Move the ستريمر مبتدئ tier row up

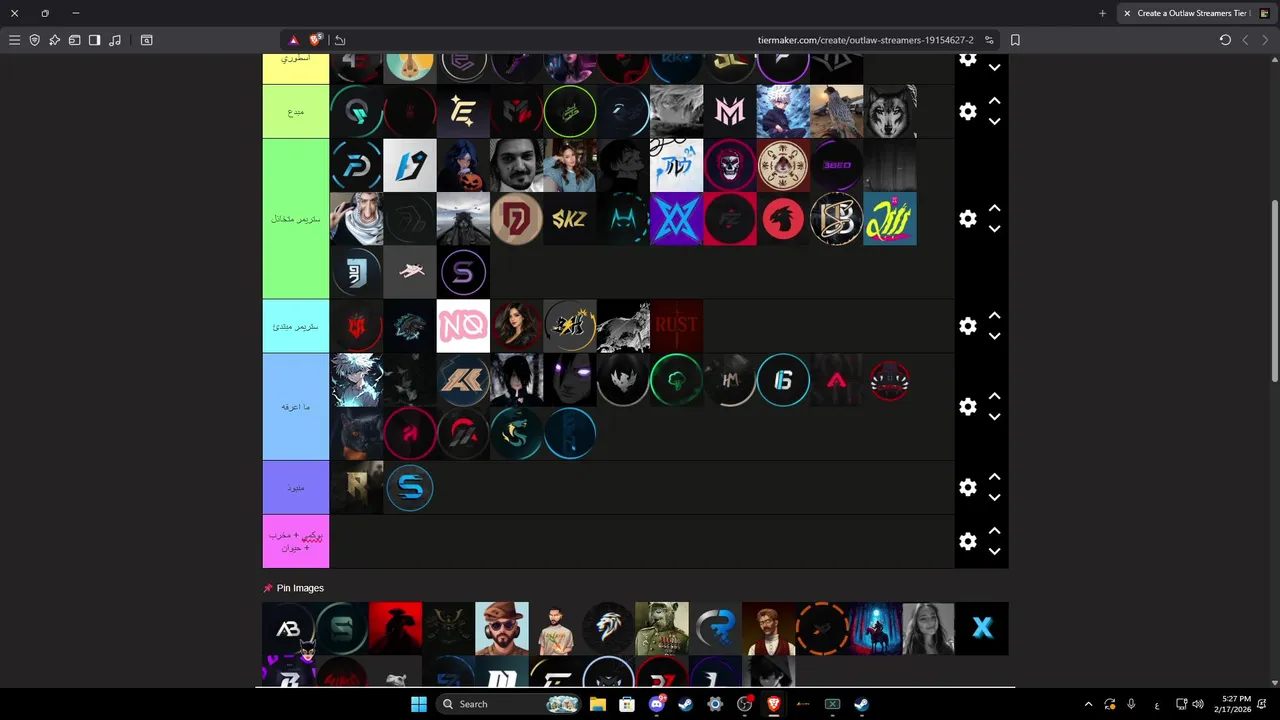995,316
